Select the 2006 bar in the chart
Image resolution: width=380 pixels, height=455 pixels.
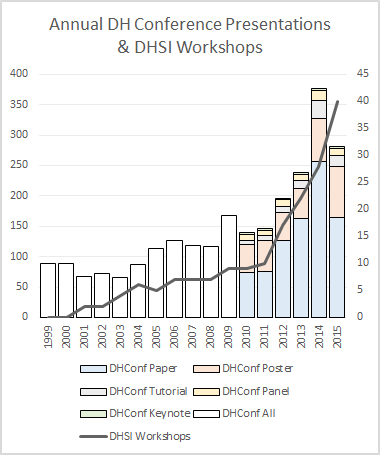pyautogui.click(x=174, y=279)
